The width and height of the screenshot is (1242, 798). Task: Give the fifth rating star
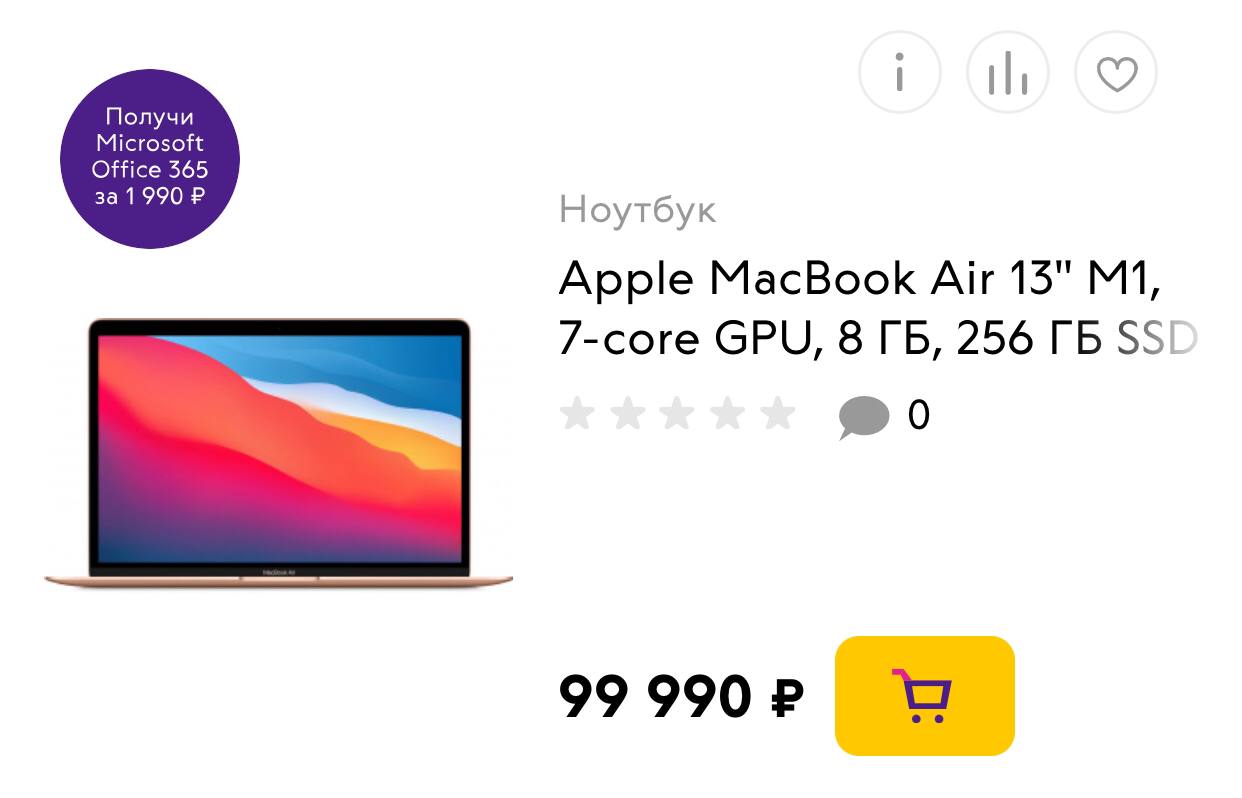(777, 414)
